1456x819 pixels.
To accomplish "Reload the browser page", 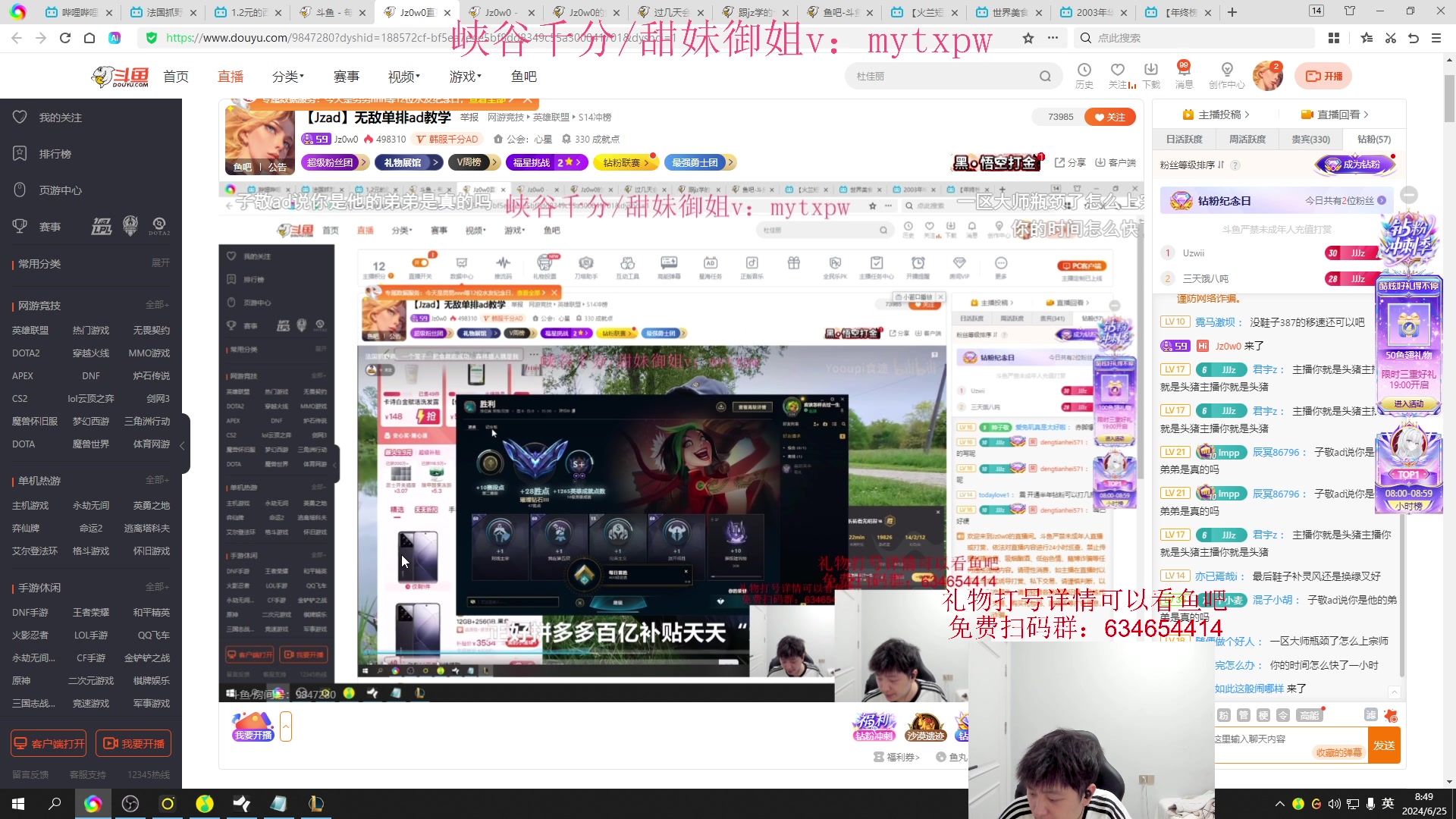I will pos(65,37).
